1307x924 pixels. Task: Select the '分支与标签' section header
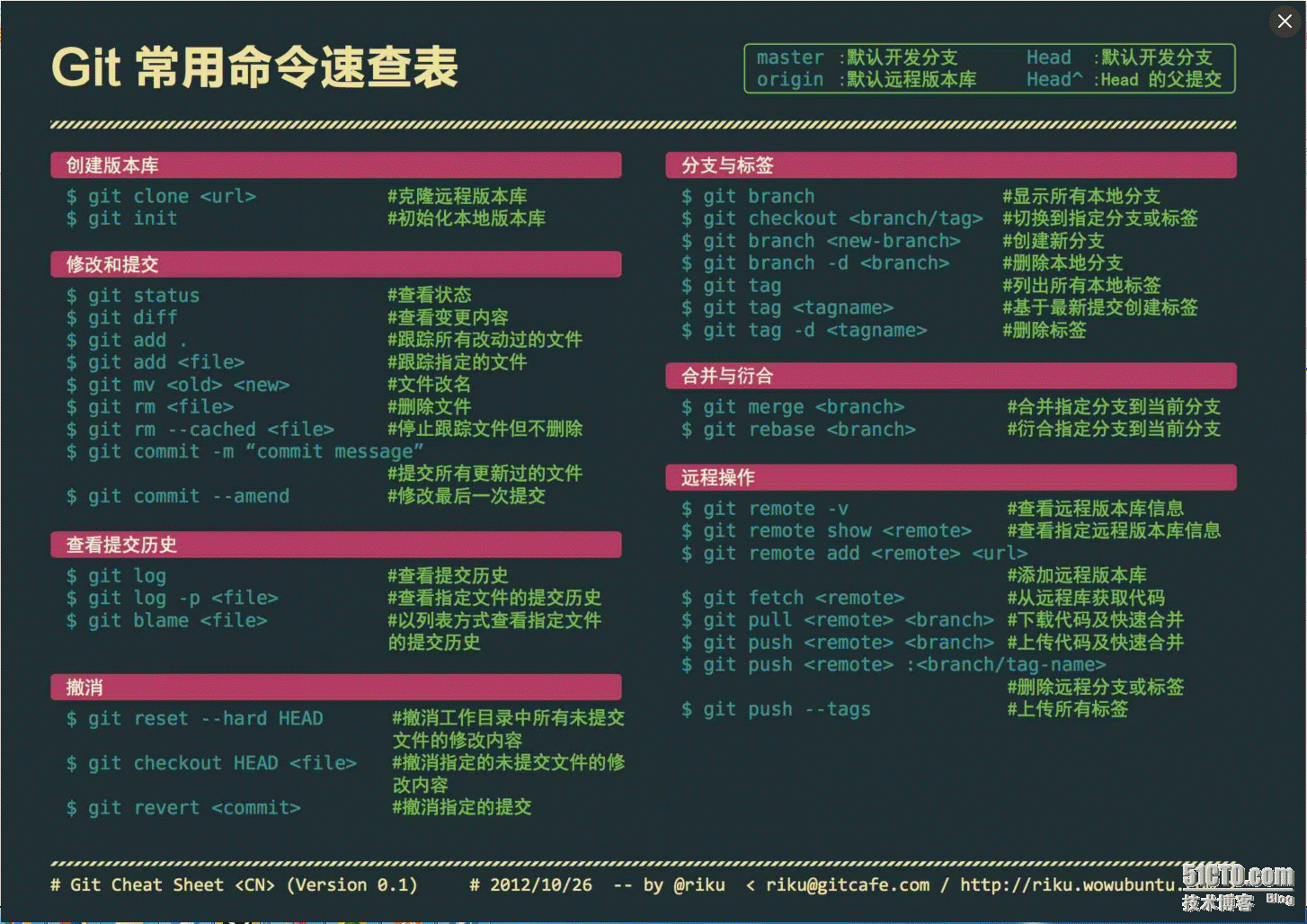951,165
